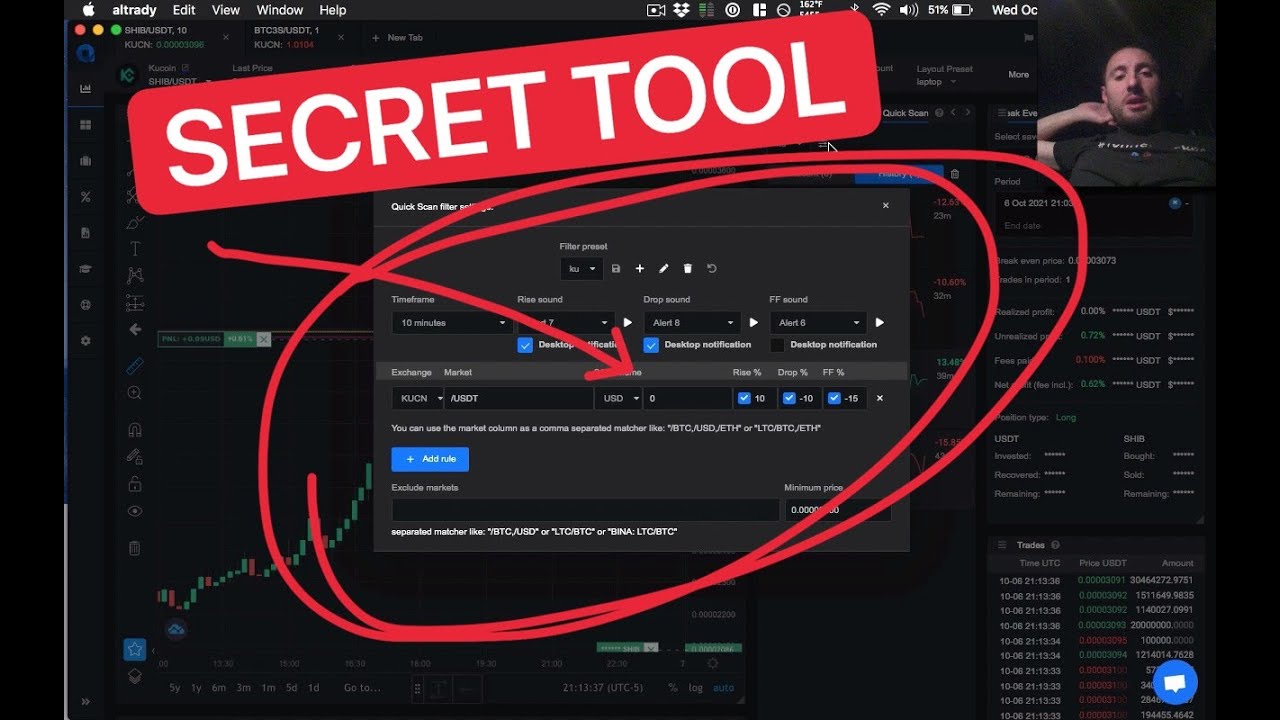Select the 5d chart range
1280x720 pixels.
[x=291, y=688]
